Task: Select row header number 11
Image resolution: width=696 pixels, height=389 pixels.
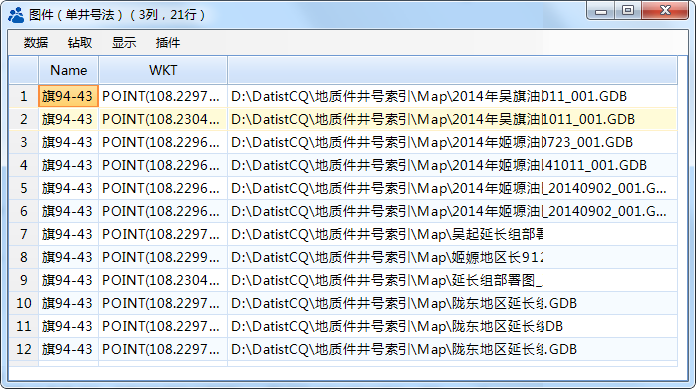Action: pyautogui.click(x=24, y=327)
